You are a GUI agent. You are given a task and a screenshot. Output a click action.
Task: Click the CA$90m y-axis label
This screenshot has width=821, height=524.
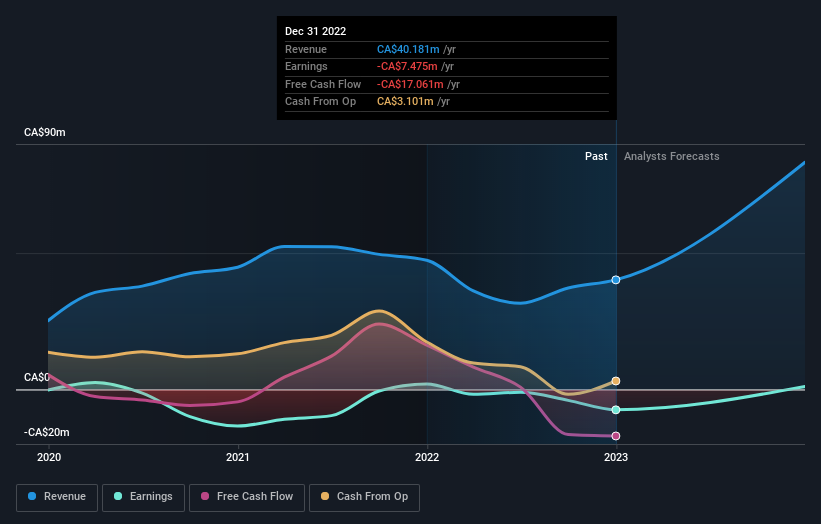(45, 132)
